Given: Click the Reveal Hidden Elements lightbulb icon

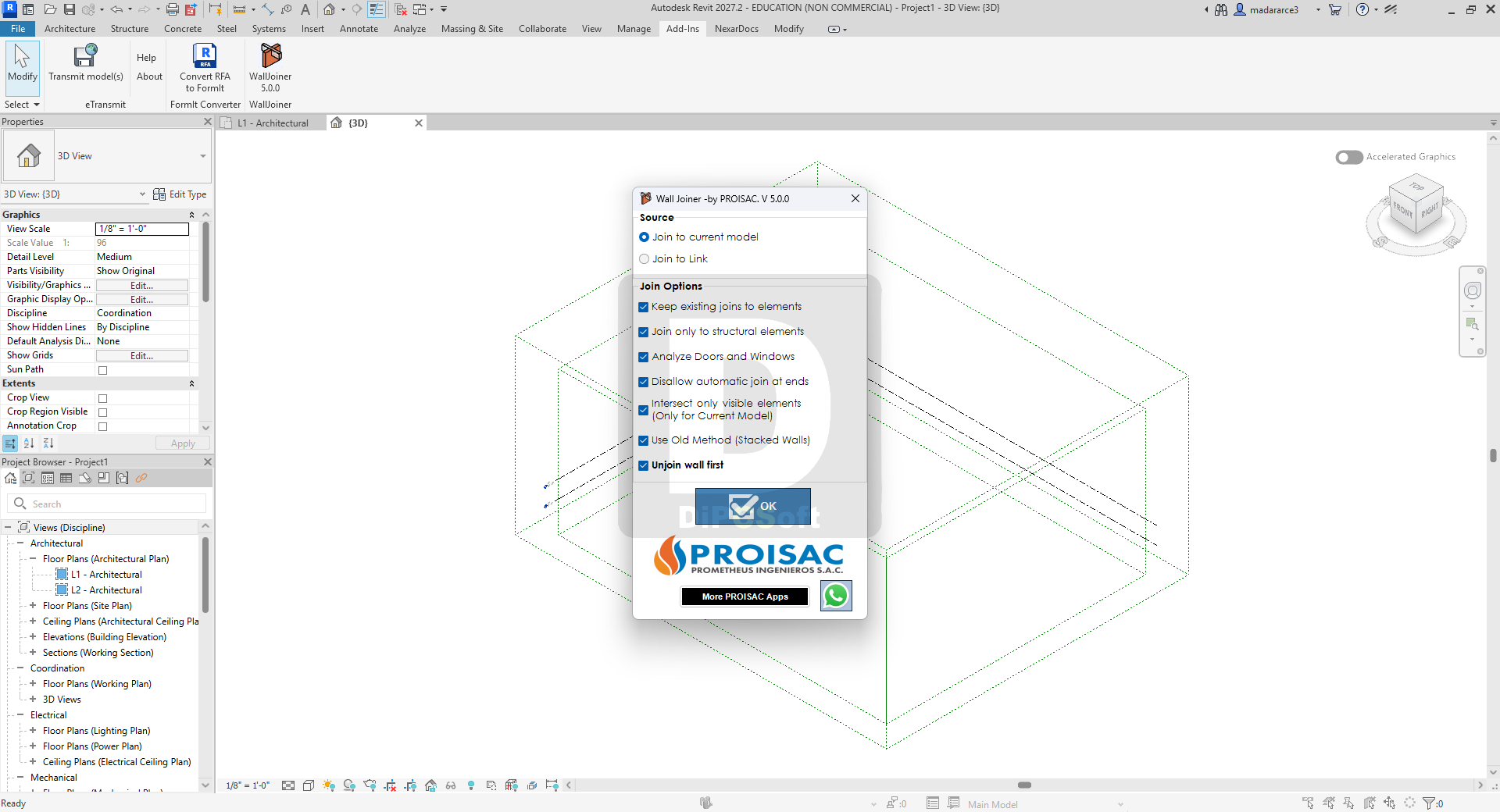Looking at the screenshot, I should 471,785.
